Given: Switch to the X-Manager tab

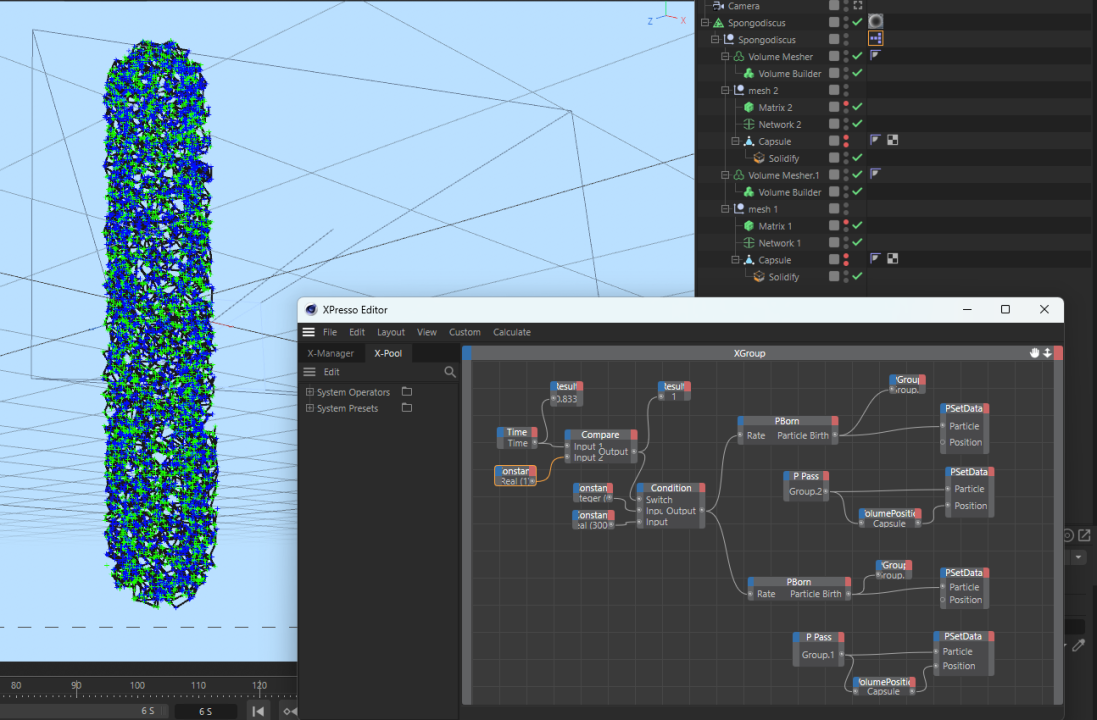Looking at the screenshot, I should [330, 353].
